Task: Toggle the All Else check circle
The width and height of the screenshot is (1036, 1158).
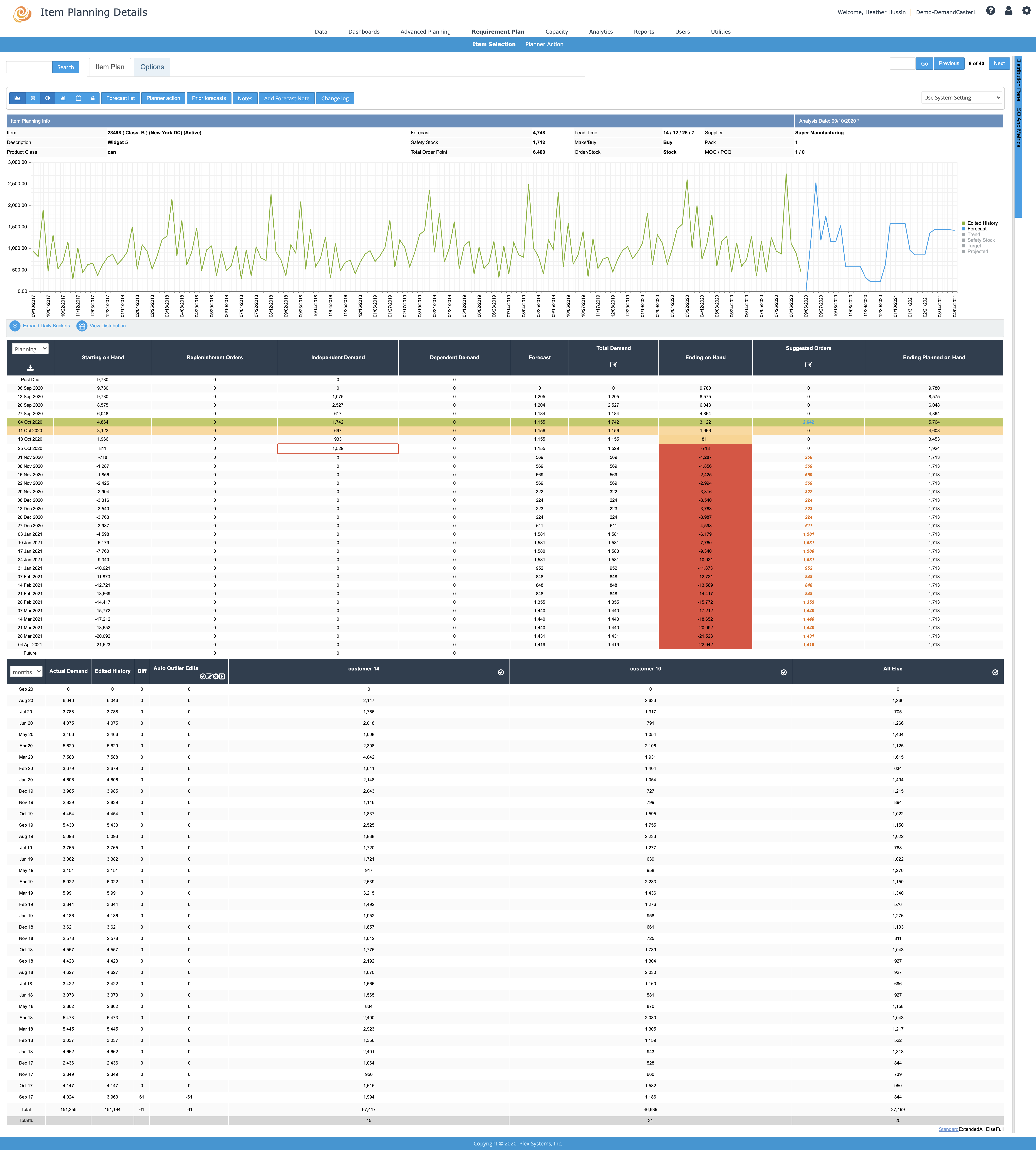Action: click(x=995, y=673)
